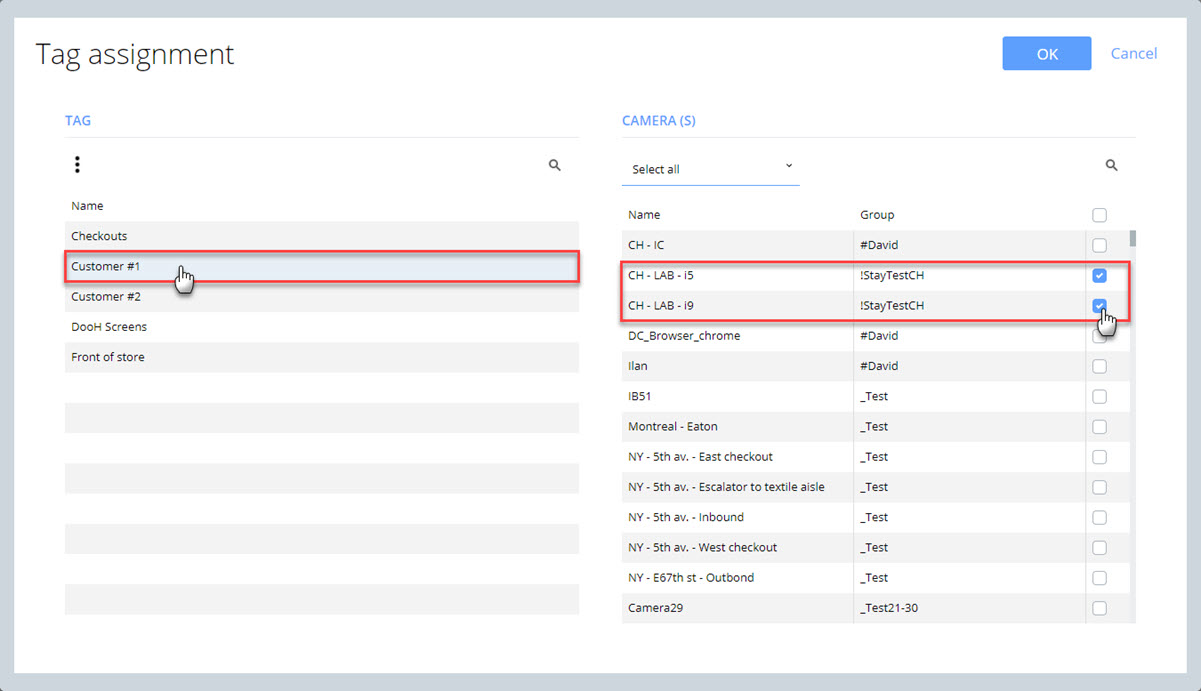Viewport: 1201px width, 691px height.
Task: Select the DooH Screens tag
Action: pyautogui.click(x=322, y=327)
